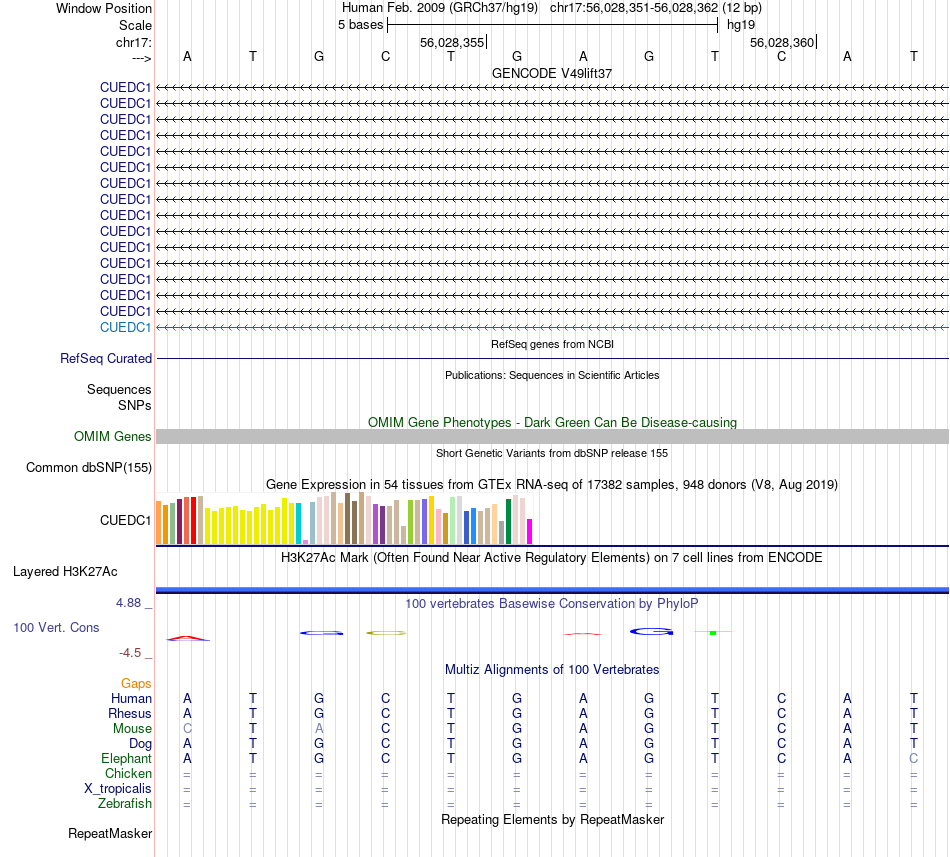The image size is (950, 857).
Task: Click the '5 bases' scale bar label
Action: click(360, 25)
